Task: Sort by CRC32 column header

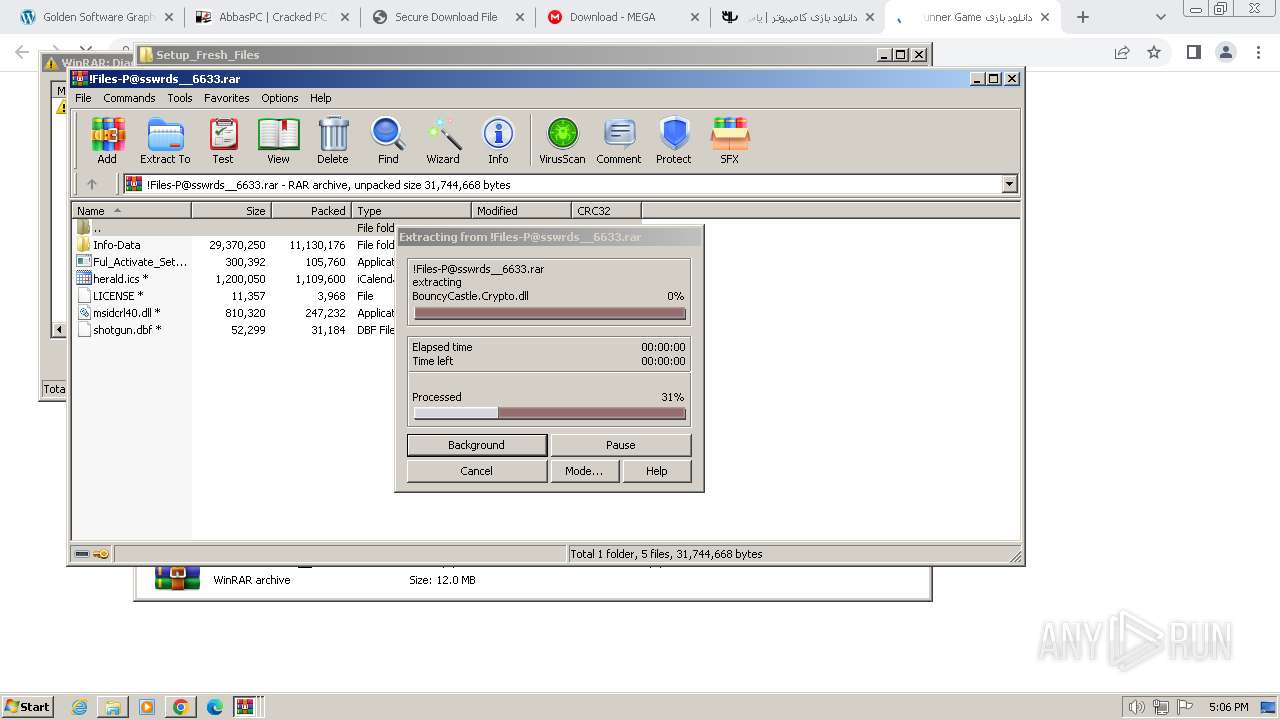Action: 606,210
